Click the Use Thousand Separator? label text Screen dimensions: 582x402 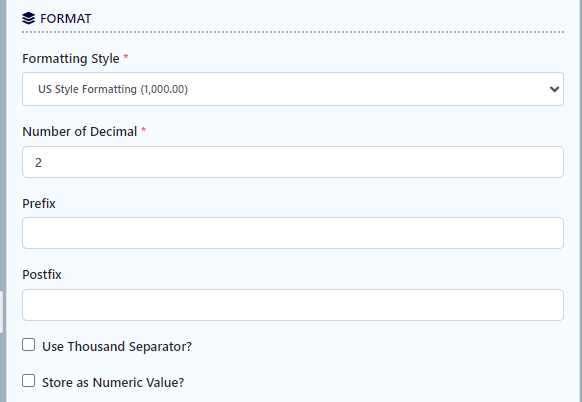tap(117, 347)
